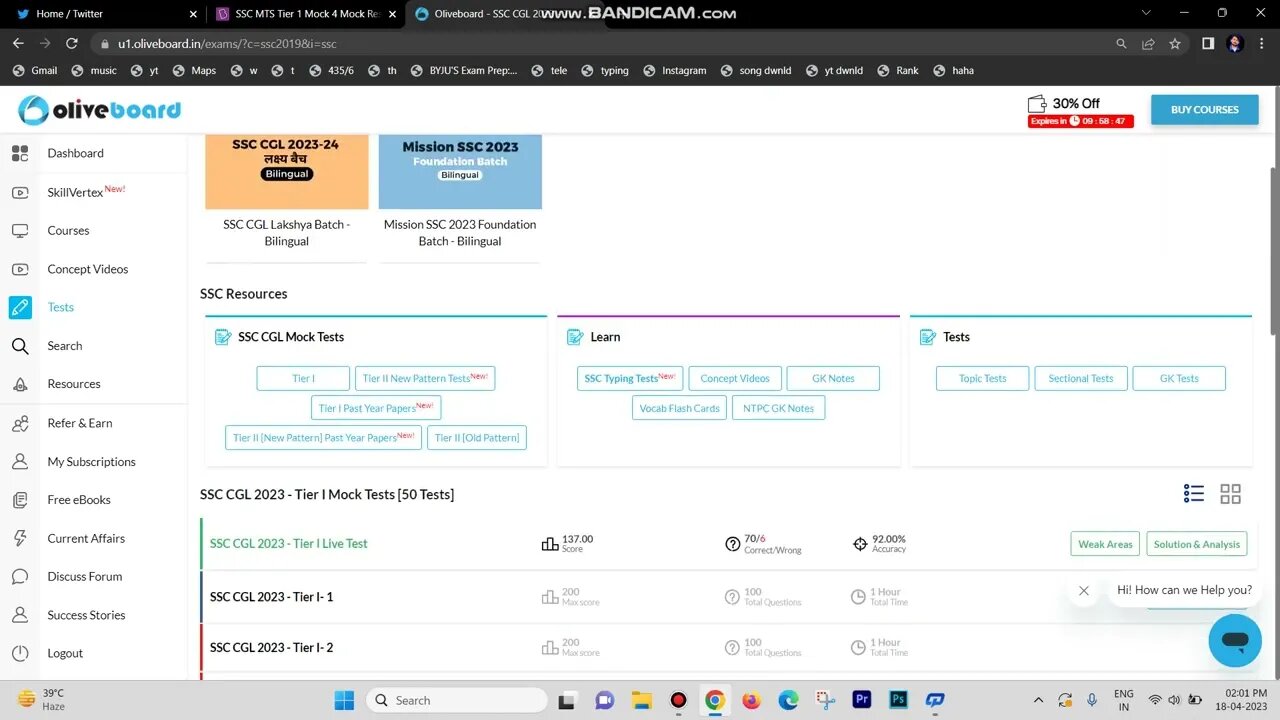Open SSC CGL Lakshya Batch thumbnail
Viewport: 1280px width, 720px height.
point(287,172)
